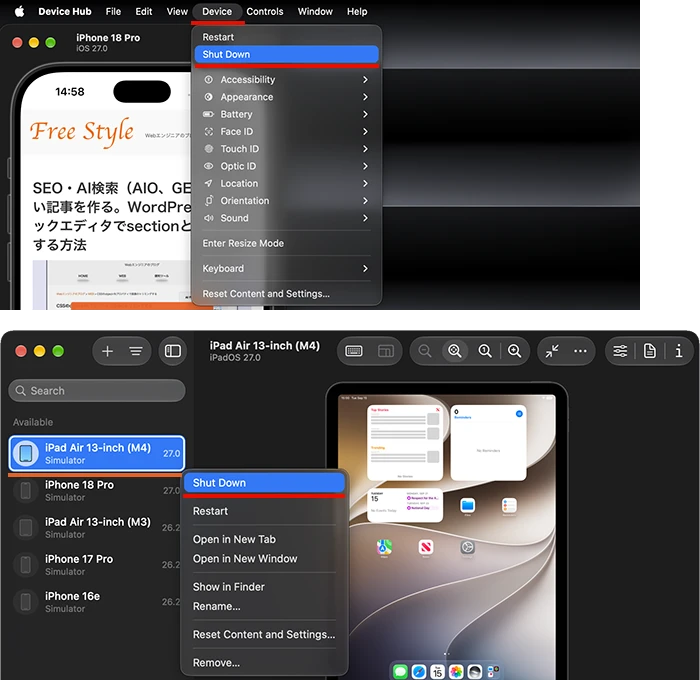
Task: Choose Restart in the Device menu
Action: pyautogui.click(x=287, y=37)
